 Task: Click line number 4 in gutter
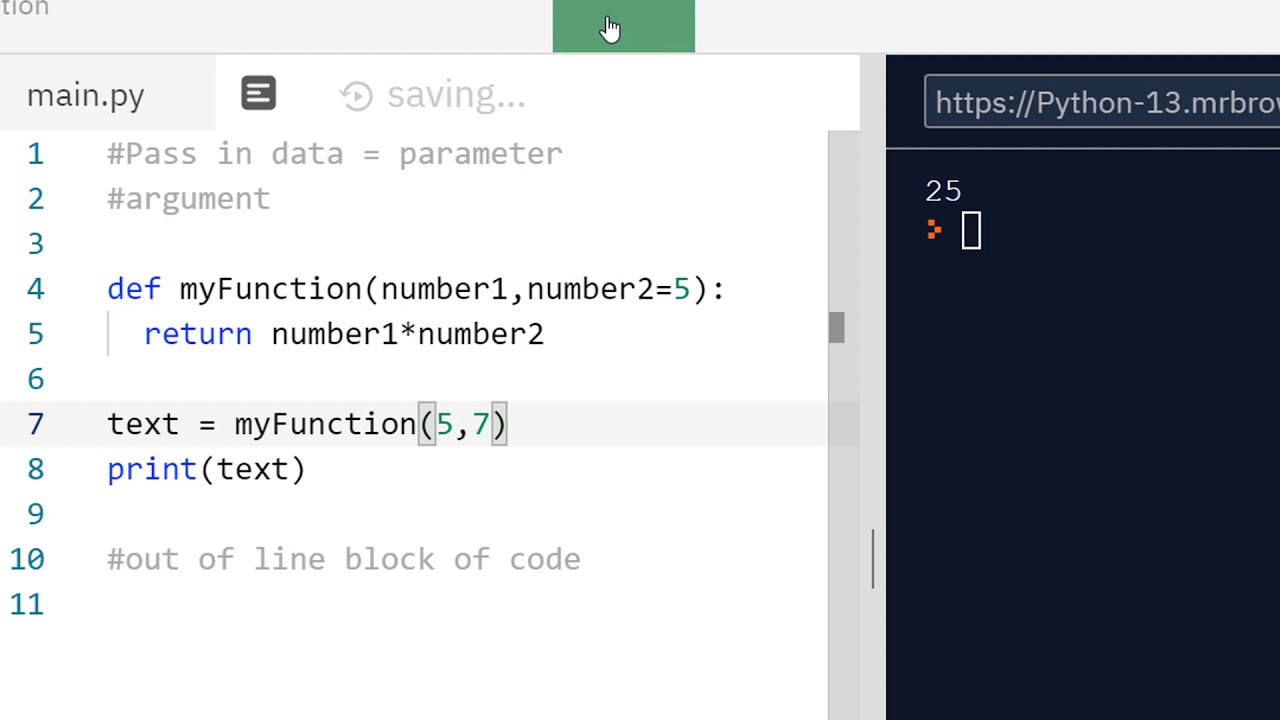pos(36,289)
